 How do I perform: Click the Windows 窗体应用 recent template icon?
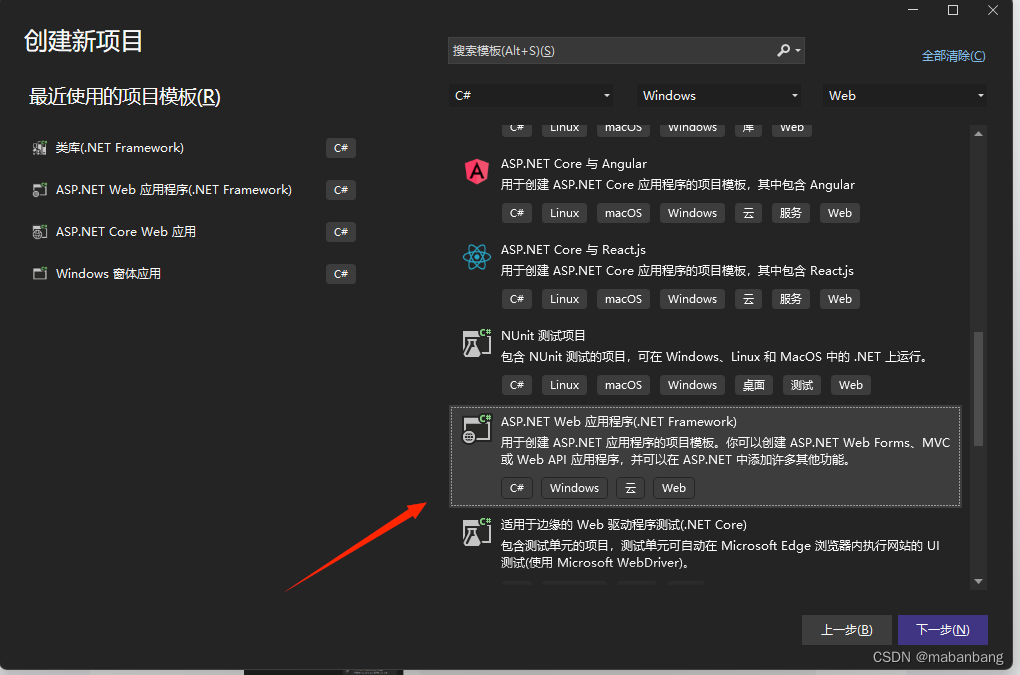[40, 274]
